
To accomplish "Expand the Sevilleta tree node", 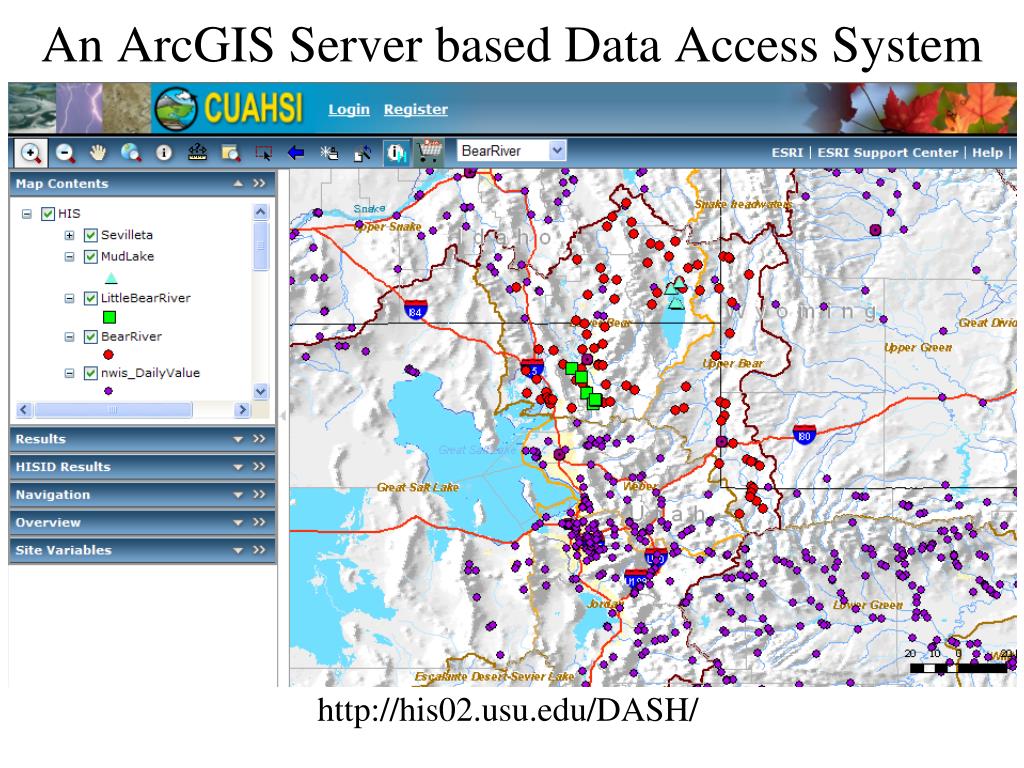I will click(69, 235).
